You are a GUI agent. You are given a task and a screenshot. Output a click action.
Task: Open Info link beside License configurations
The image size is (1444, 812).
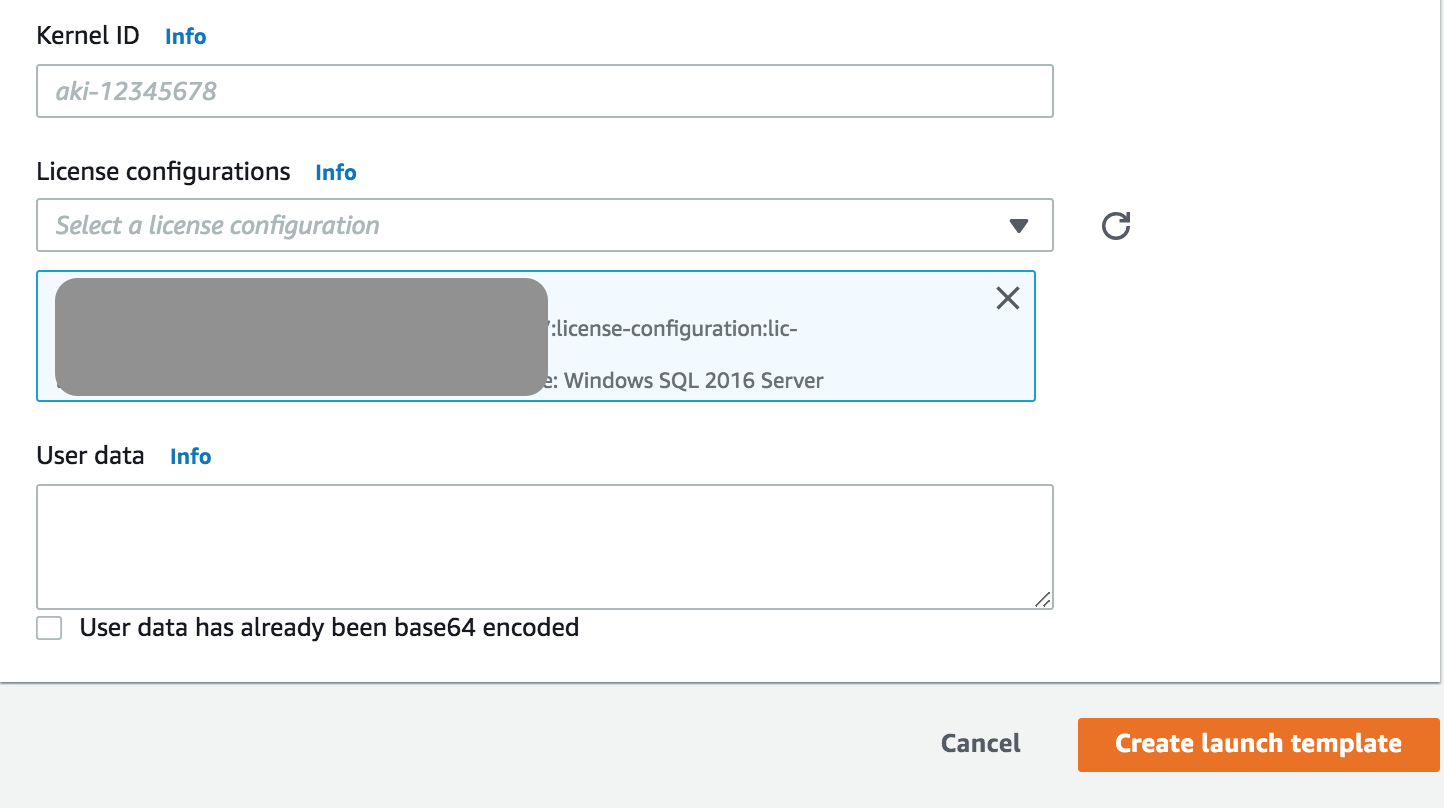coord(336,172)
